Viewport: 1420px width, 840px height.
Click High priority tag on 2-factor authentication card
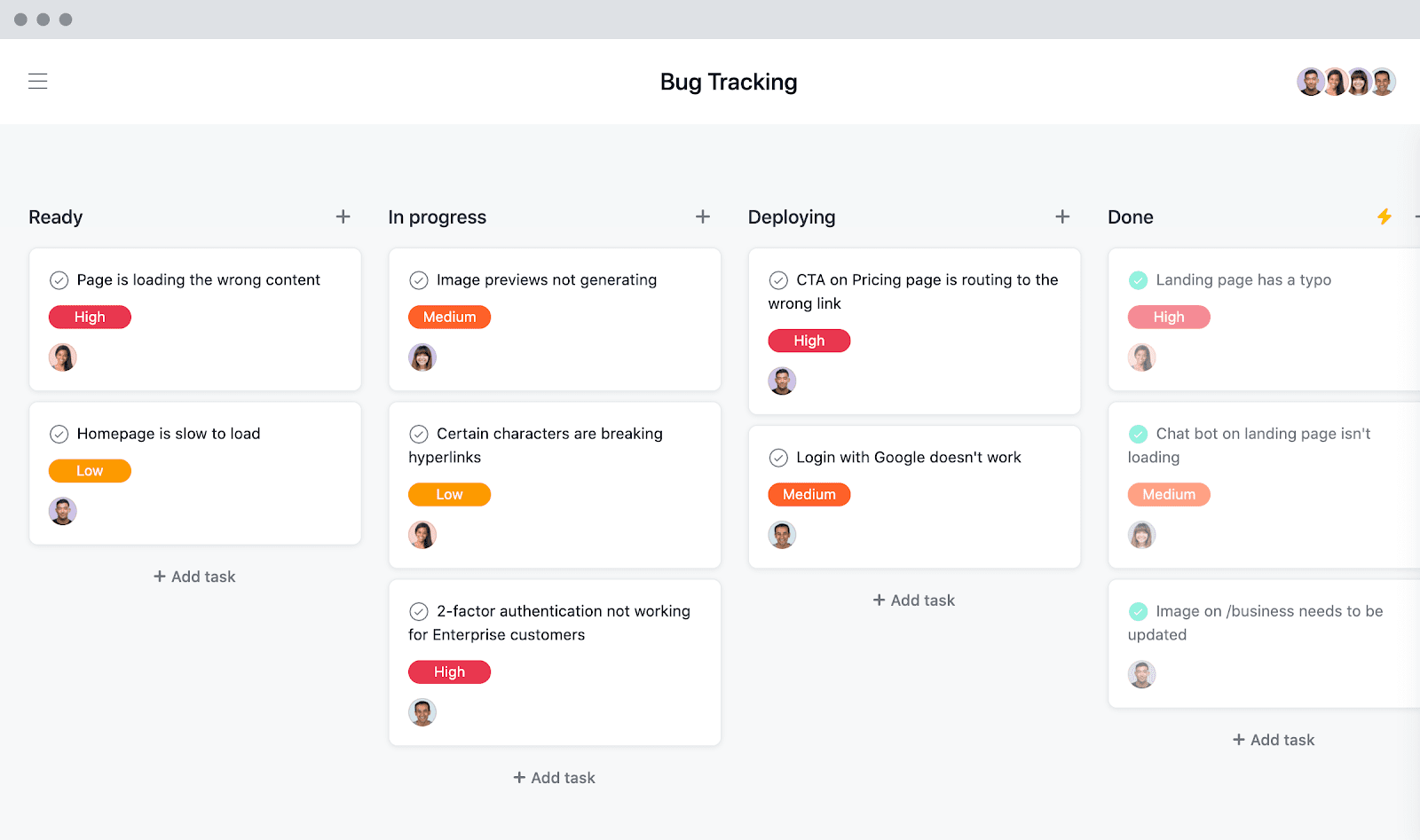click(x=449, y=672)
